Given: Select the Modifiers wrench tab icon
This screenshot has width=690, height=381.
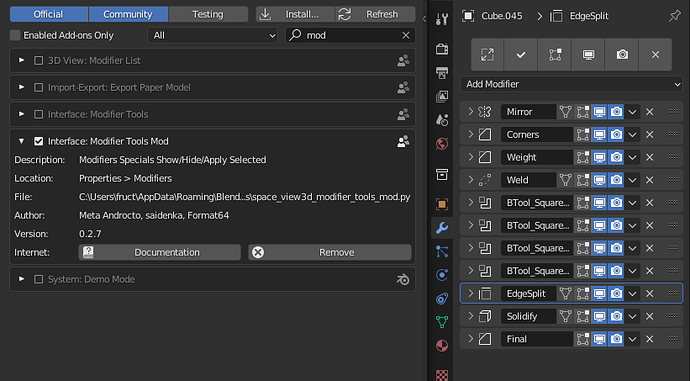Looking at the screenshot, I should point(442,227).
